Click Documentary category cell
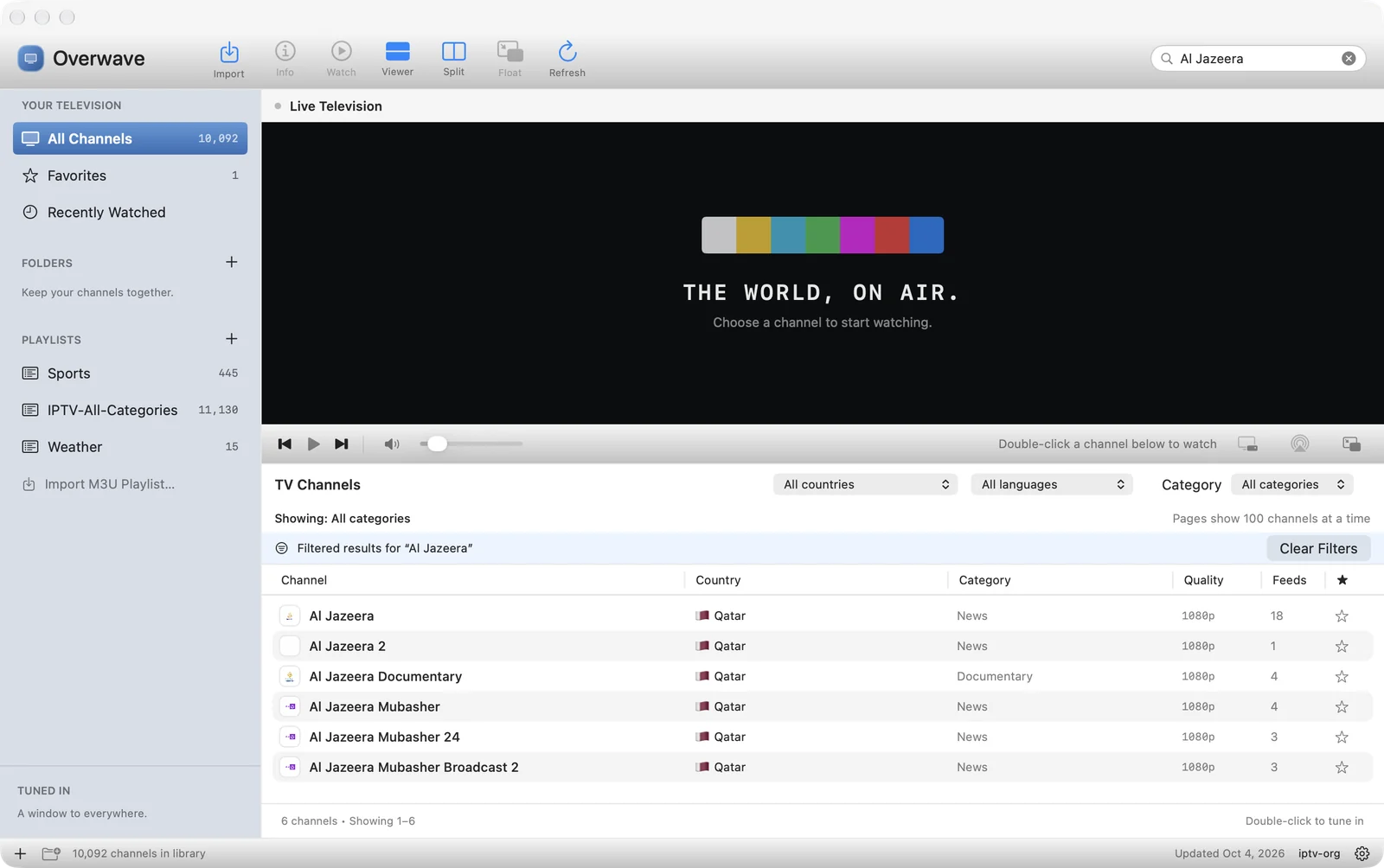This screenshot has width=1384, height=868. (x=995, y=676)
